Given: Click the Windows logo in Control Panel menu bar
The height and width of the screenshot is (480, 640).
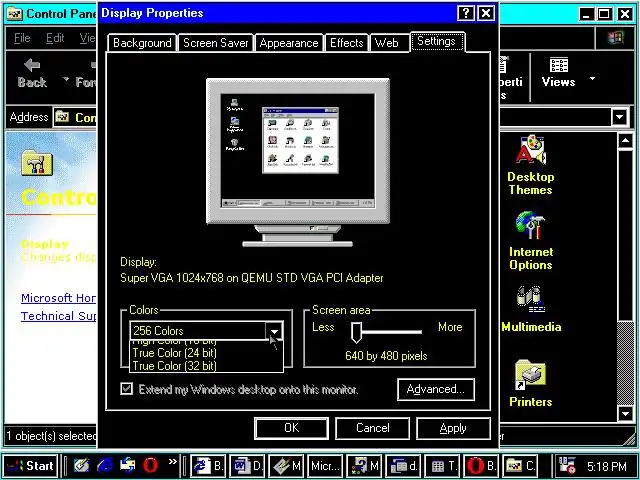Looking at the screenshot, I should [616, 38].
